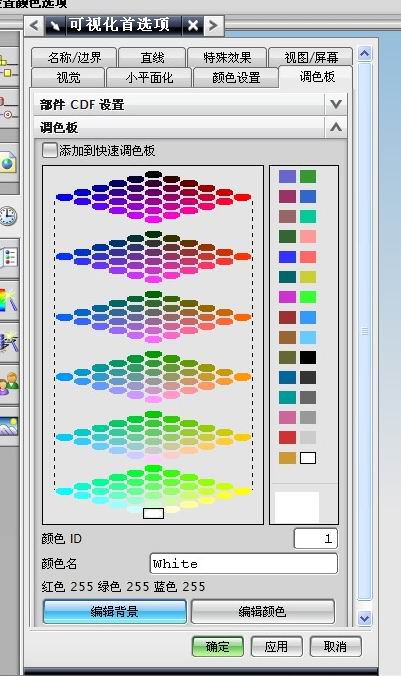Click the vertical scrollbar thumb of dialog

[365, 331]
